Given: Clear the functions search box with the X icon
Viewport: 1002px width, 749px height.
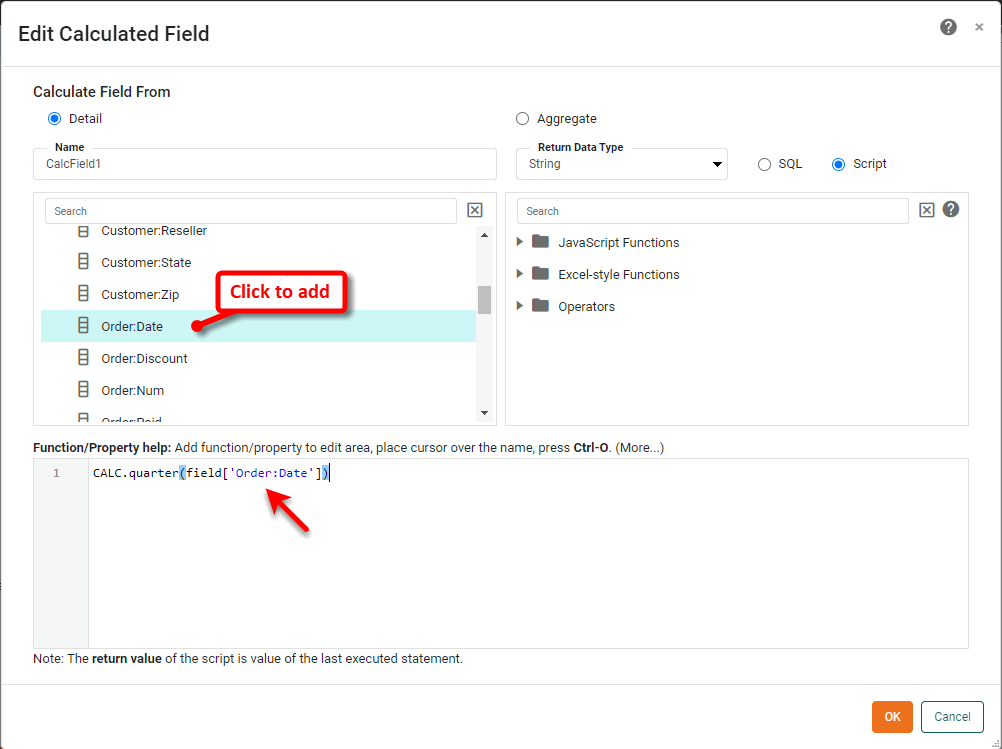Looking at the screenshot, I should 928,210.
